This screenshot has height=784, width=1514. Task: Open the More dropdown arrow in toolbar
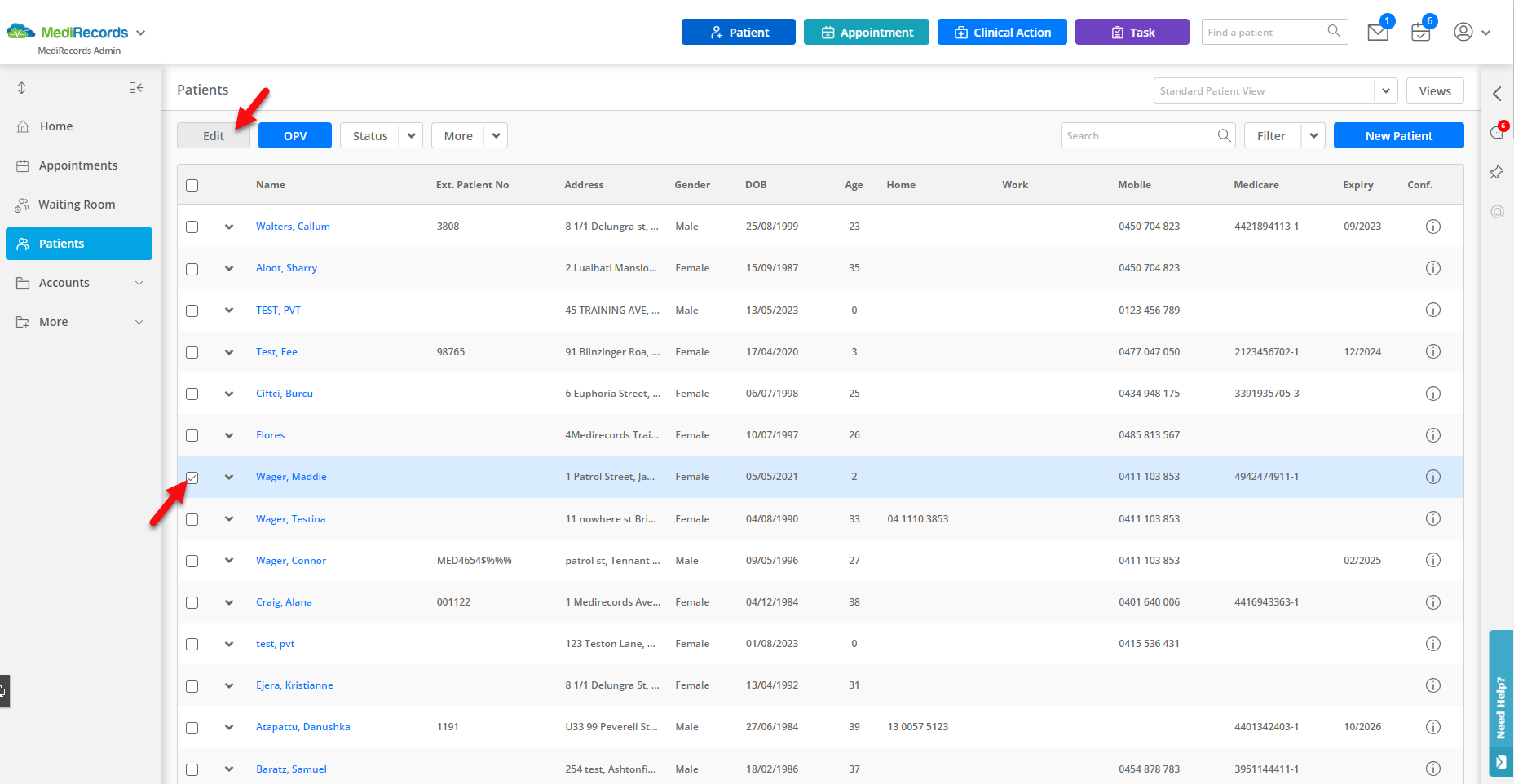[x=496, y=135]
